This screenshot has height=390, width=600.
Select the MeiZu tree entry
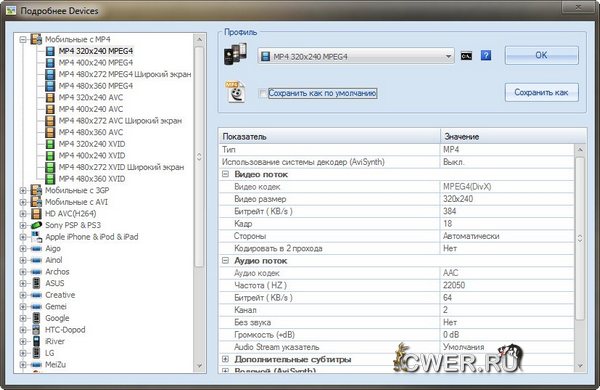pyautogui.click(x=55, y=365)
